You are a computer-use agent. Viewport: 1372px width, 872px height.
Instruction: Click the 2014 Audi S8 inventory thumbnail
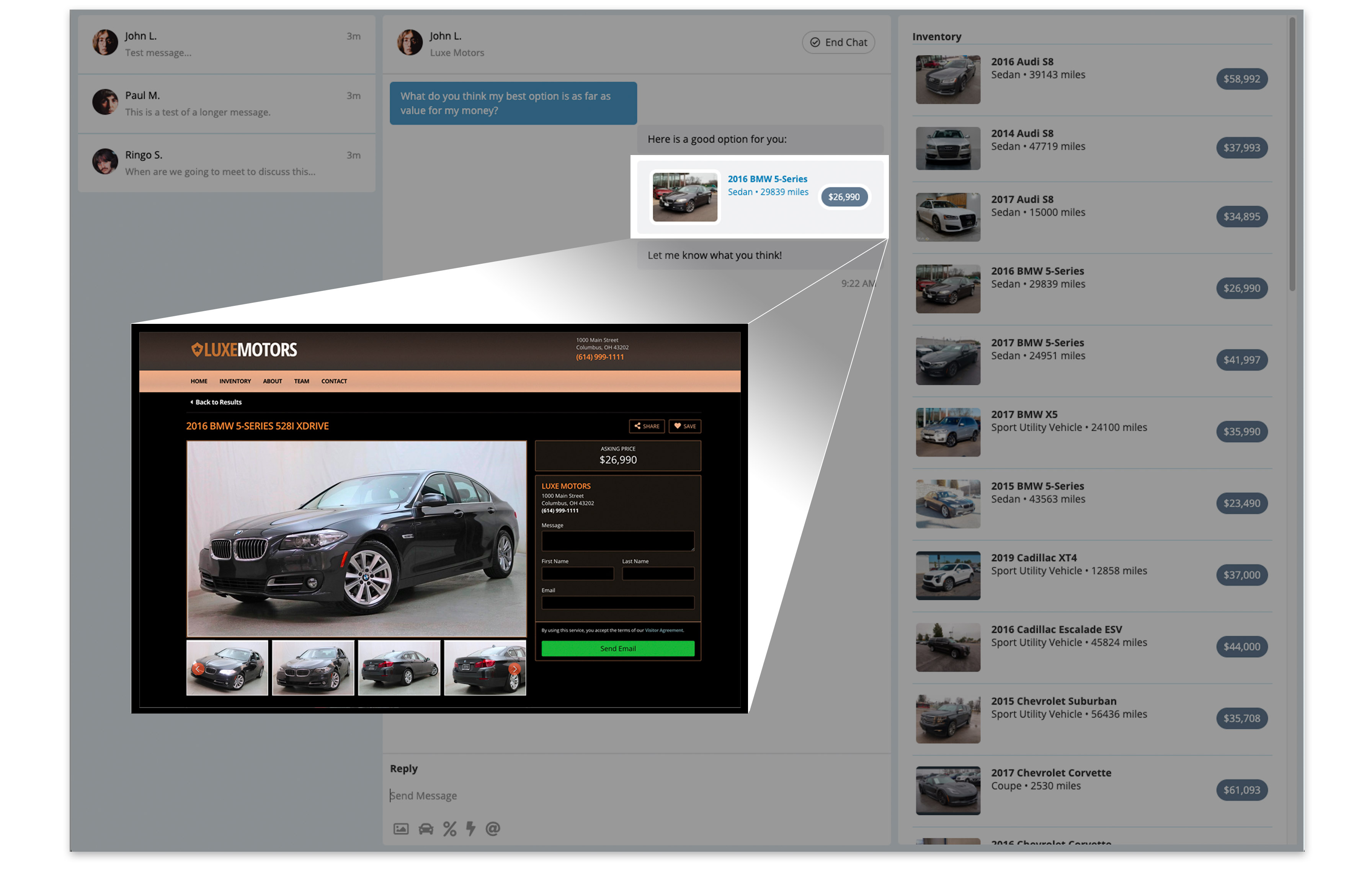[x=948, y=148]
